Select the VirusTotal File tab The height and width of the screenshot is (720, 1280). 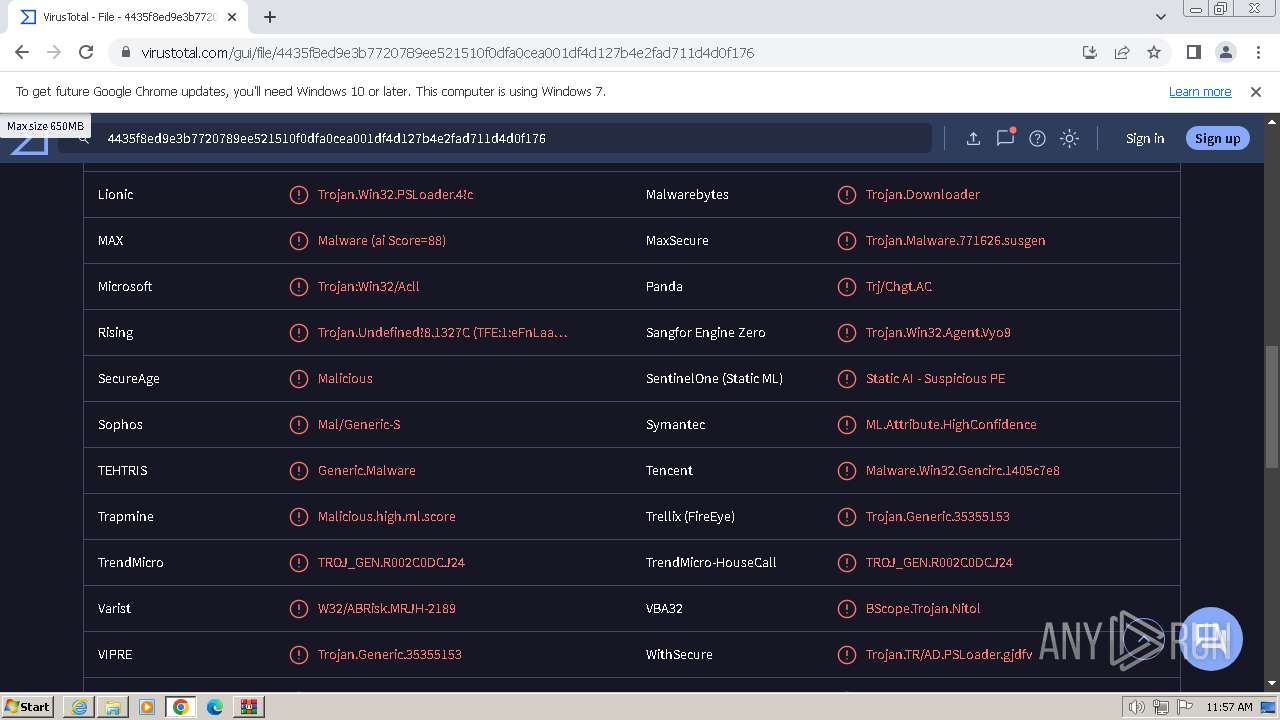(128, 17)
